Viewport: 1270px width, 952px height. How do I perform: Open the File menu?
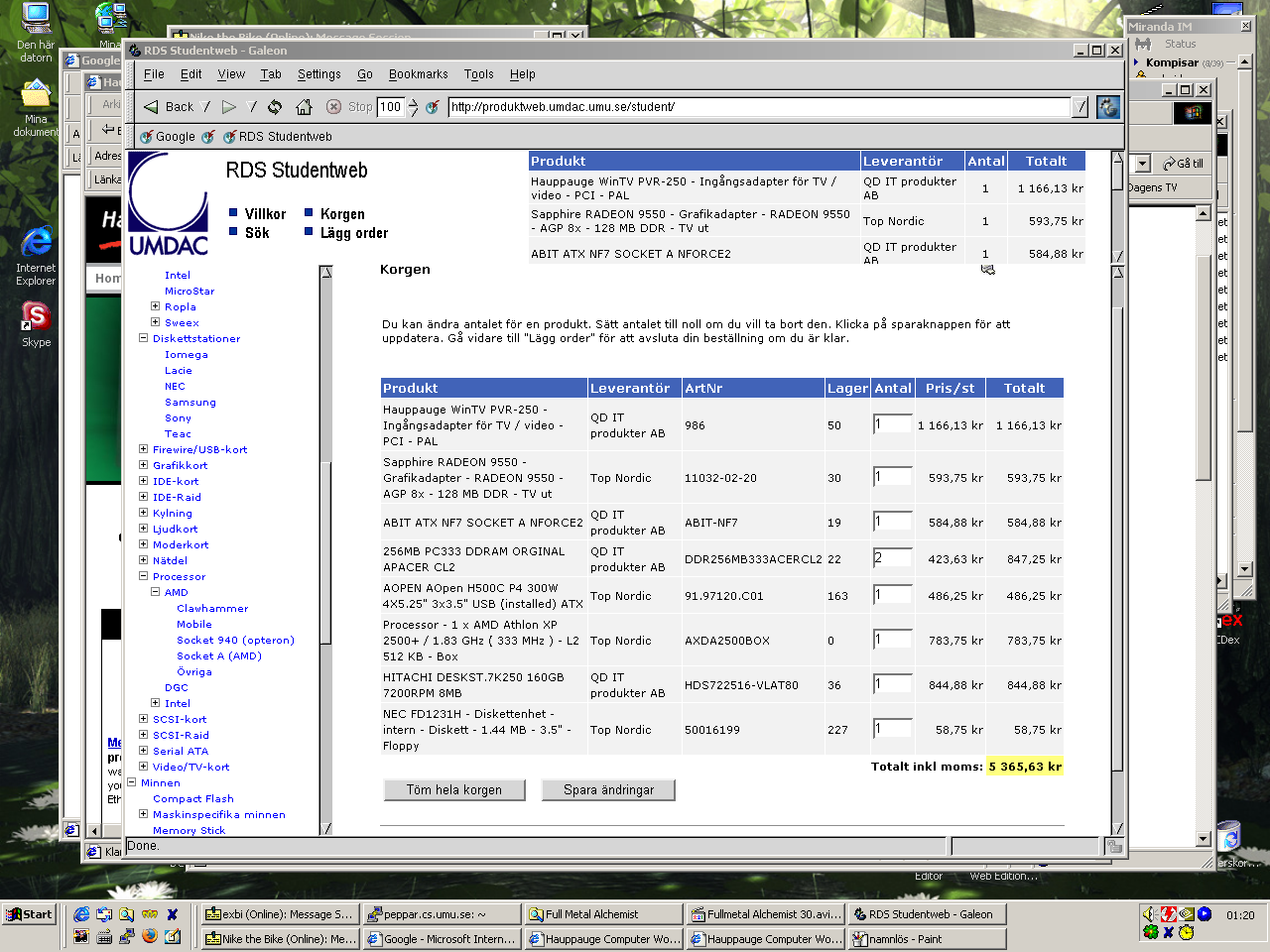coord(154,74)
